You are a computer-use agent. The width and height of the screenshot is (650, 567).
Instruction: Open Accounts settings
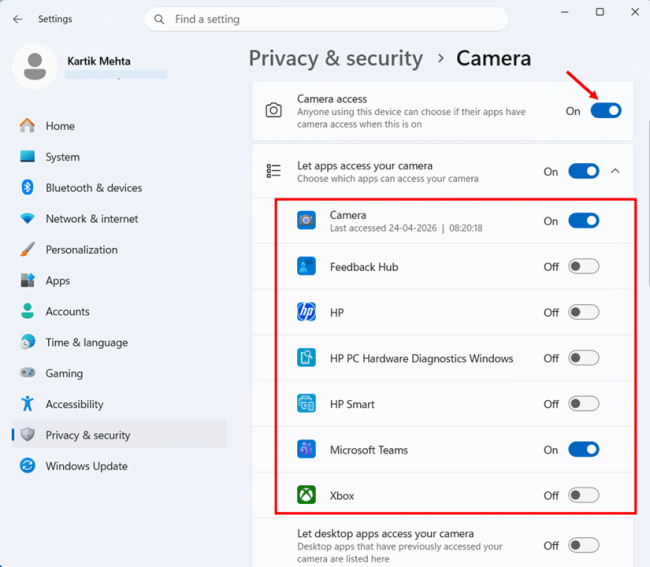coord(119,311)
